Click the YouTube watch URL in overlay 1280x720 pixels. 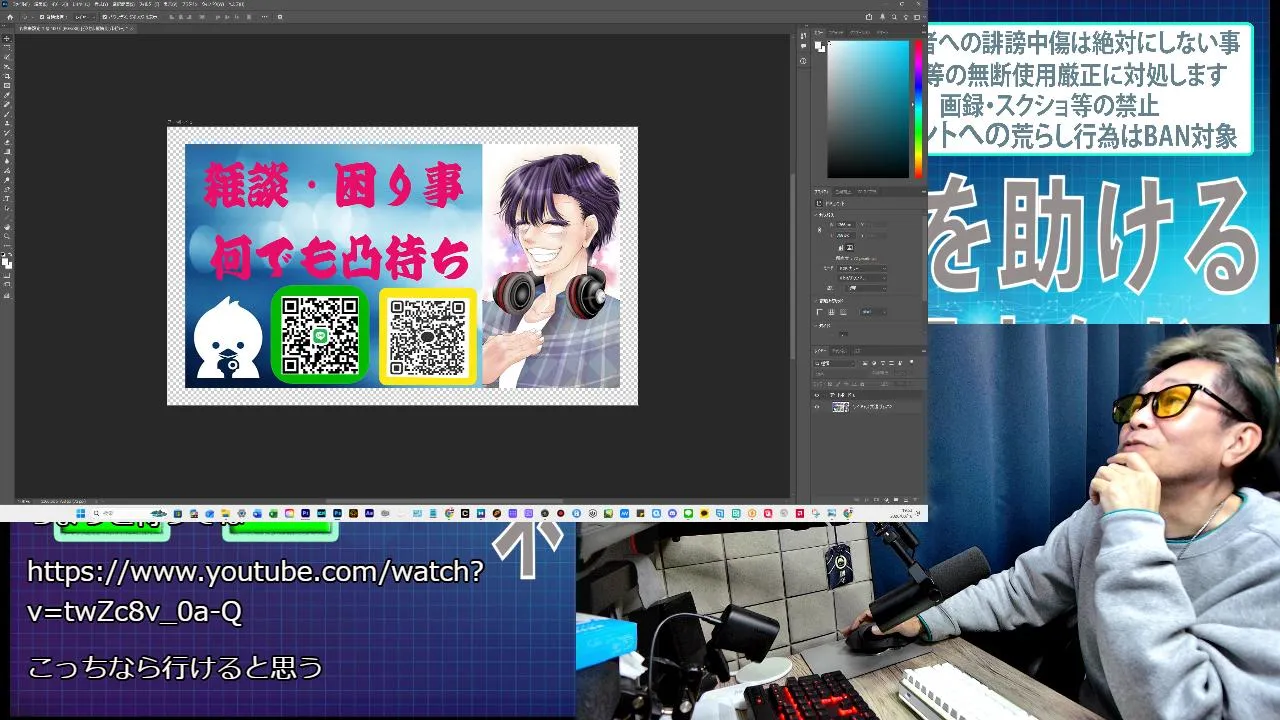[x=255, y=591]
